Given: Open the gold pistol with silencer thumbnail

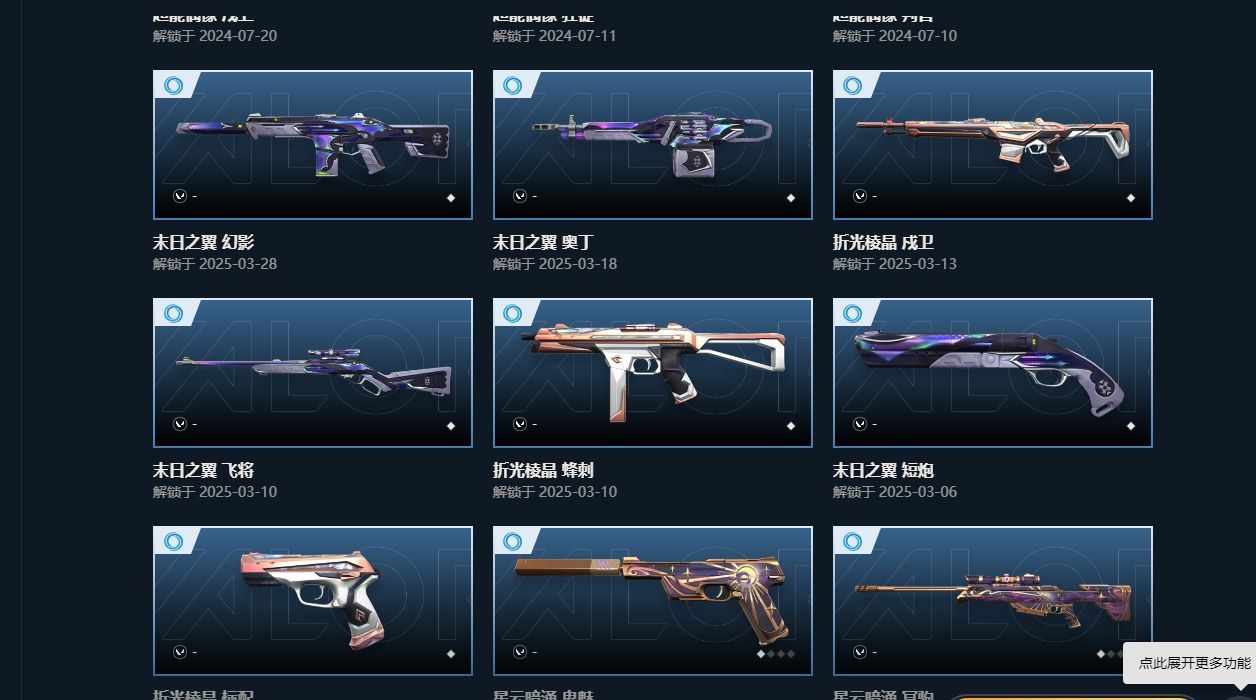Looking at the screenshot, I should (653, 601).
